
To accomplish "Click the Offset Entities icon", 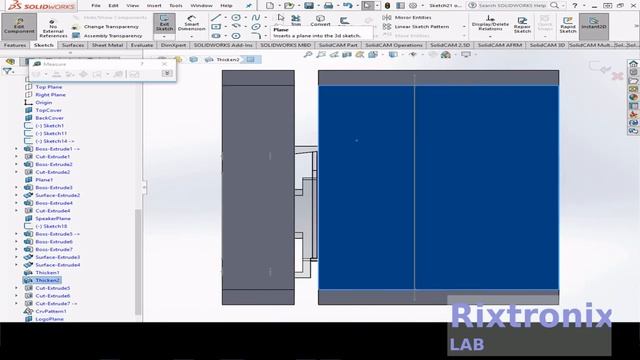I will 344,20.
